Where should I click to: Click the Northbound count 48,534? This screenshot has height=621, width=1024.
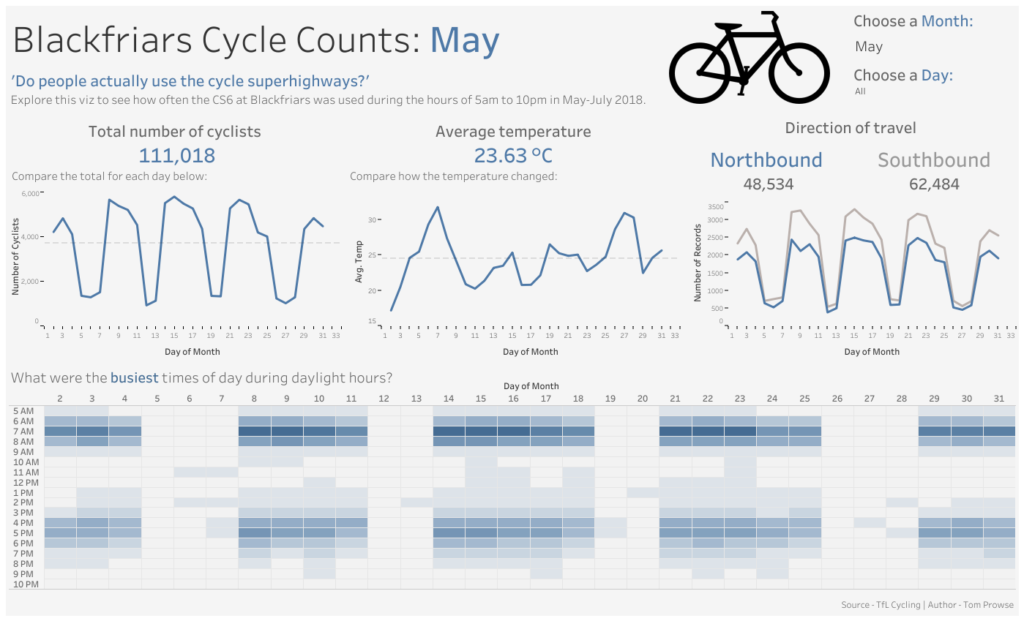(766, 184)
